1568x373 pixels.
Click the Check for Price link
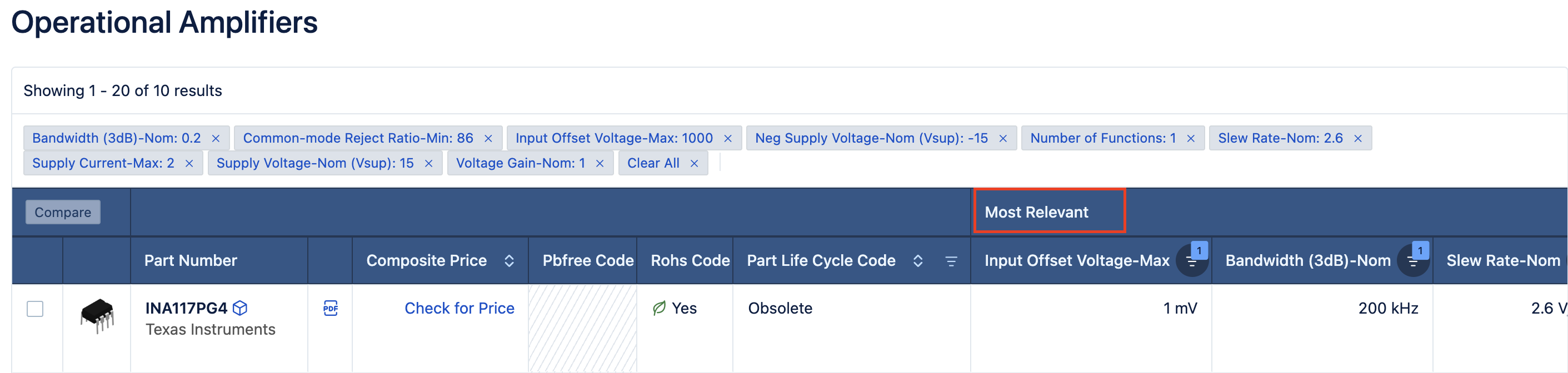[x=459, y=309]
